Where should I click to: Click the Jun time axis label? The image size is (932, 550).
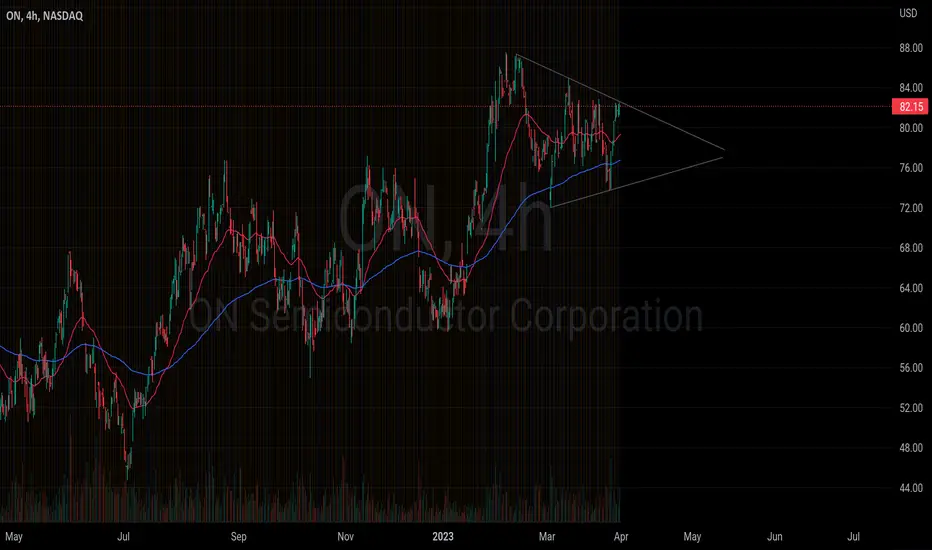point(774,536)
